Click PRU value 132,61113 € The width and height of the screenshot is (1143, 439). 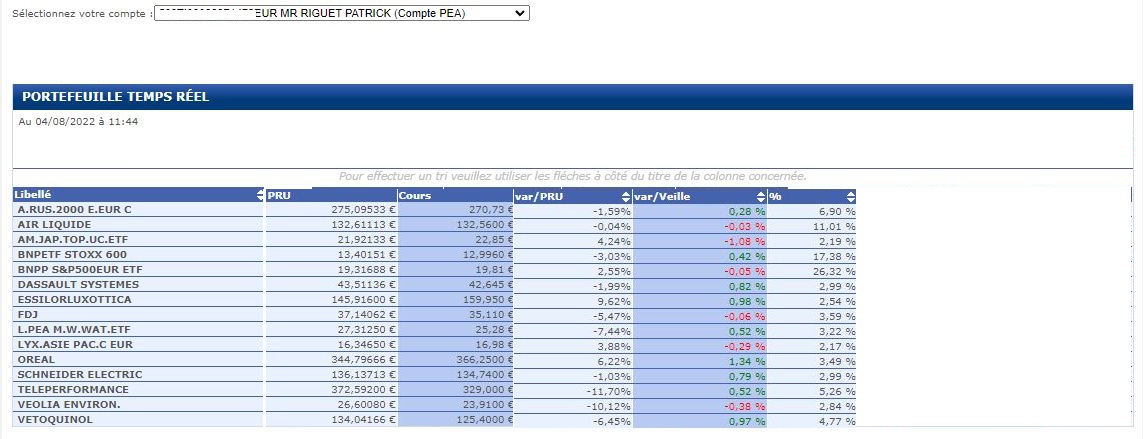click(x=363, y=225)
